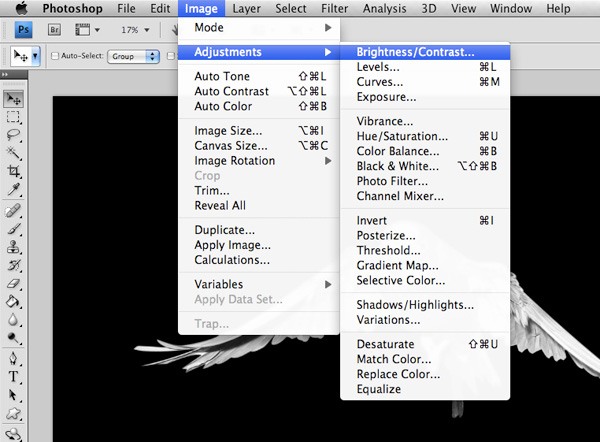Select the Healing Brush tool
The image size is (600, 442).
14,211
